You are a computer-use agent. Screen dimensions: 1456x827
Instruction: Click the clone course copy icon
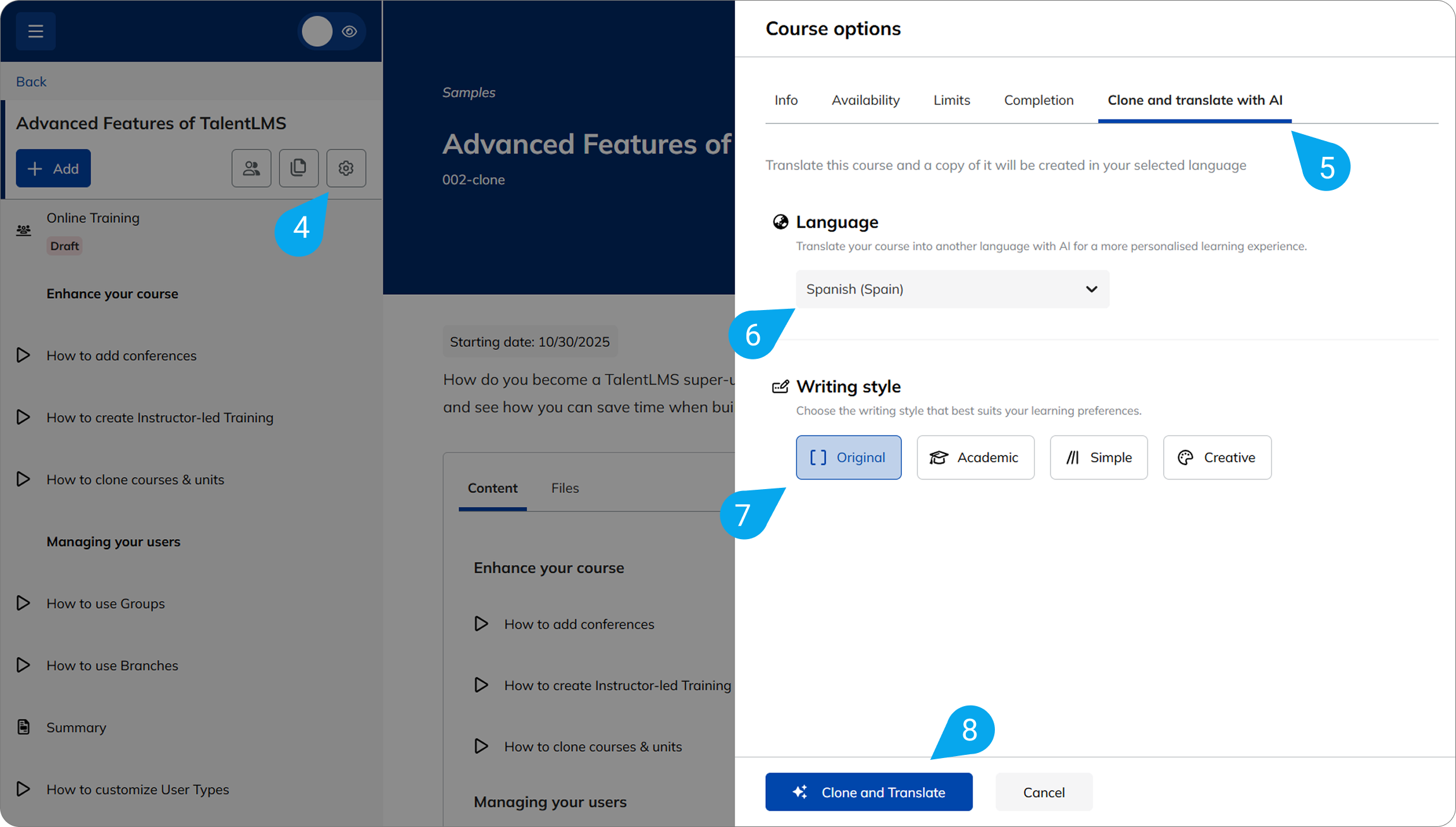[299, 168]
